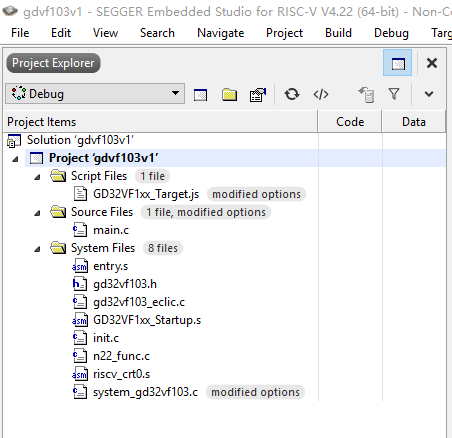
Task: Select GD32VF1xx_Target.js file
Action: (146, 194)
